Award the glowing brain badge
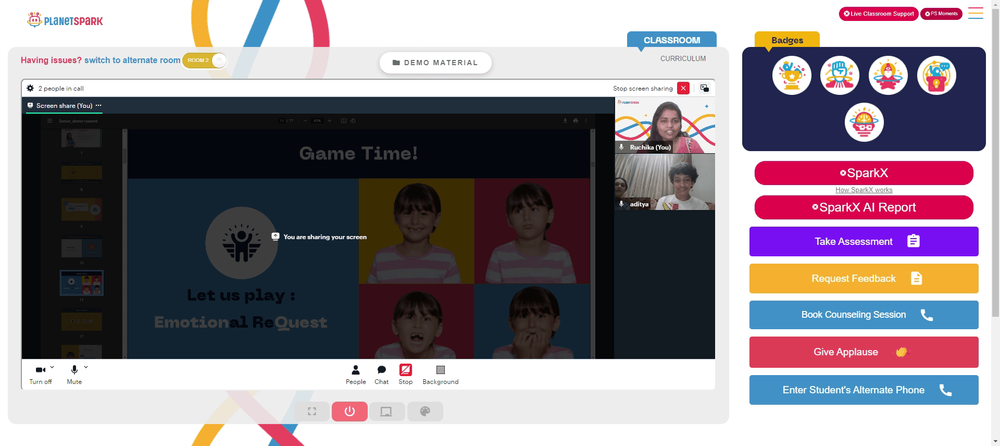1000x446 pixels. click(x=864, y=123)
